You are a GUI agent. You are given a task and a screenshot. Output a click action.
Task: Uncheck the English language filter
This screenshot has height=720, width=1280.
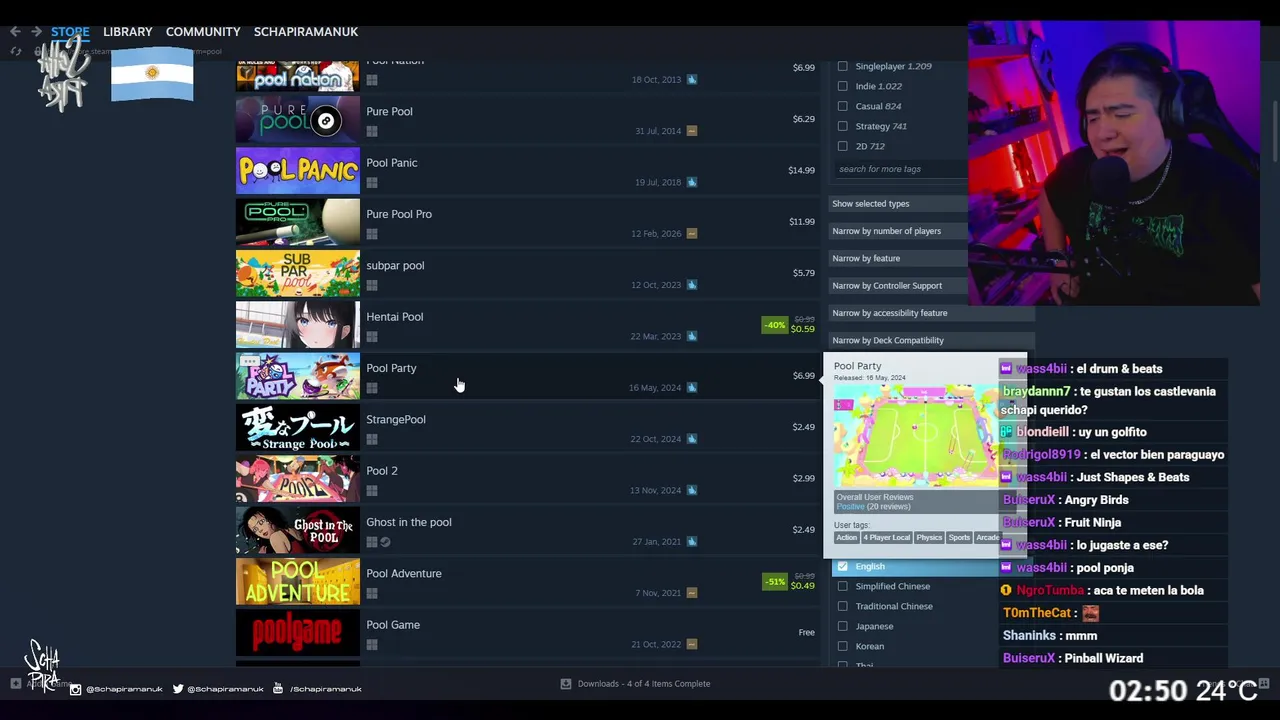pos(843,566)
